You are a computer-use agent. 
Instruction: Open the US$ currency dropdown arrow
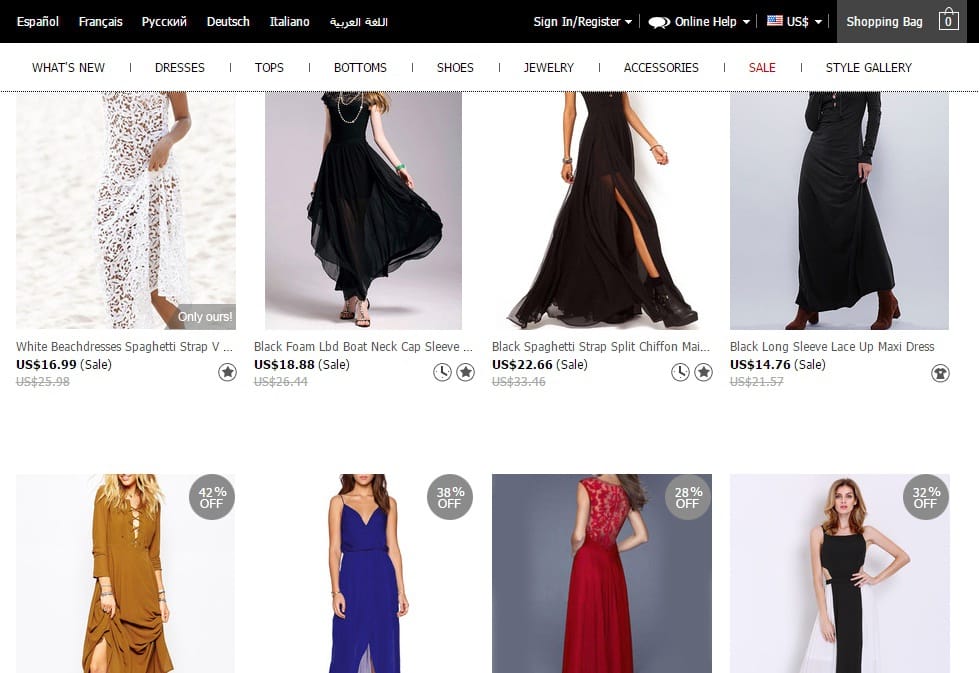(x=818, y=22)
